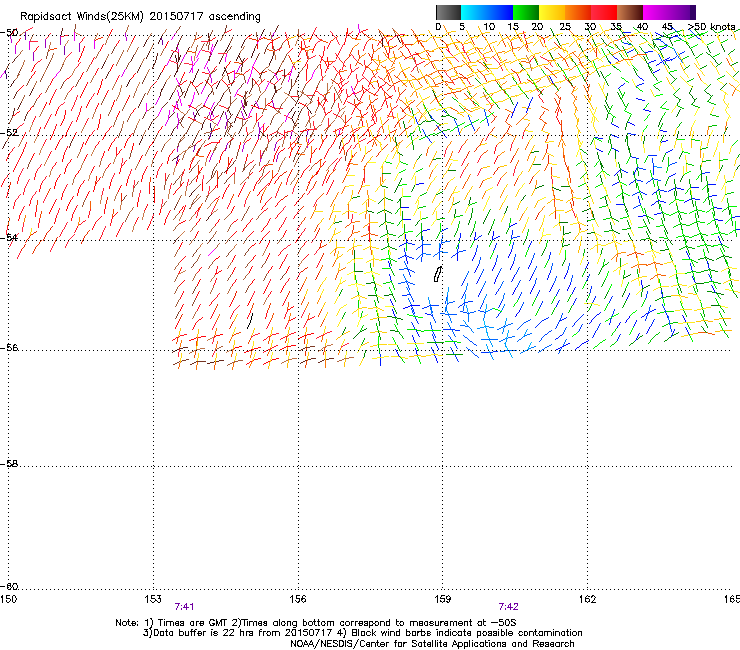Click the magenta-purple 40–50 knots legend segment

tap(669, 12)
